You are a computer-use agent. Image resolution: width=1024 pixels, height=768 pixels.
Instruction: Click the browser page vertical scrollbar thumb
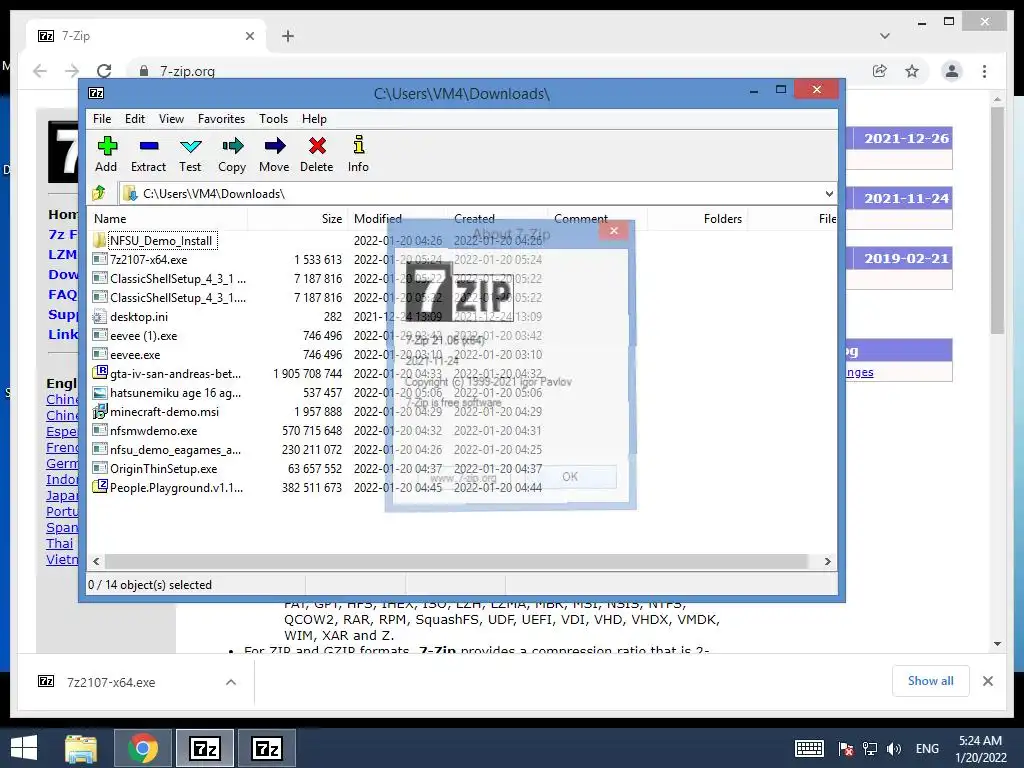tap(997, 220)
